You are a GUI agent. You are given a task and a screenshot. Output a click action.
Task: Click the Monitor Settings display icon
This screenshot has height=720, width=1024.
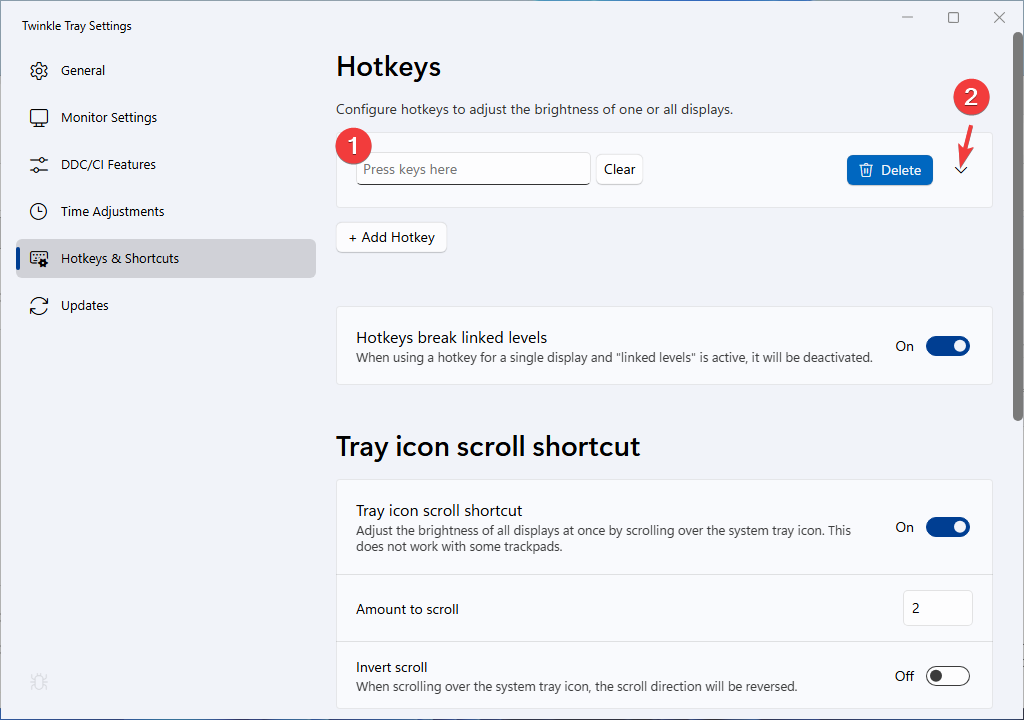click(39, 118)
